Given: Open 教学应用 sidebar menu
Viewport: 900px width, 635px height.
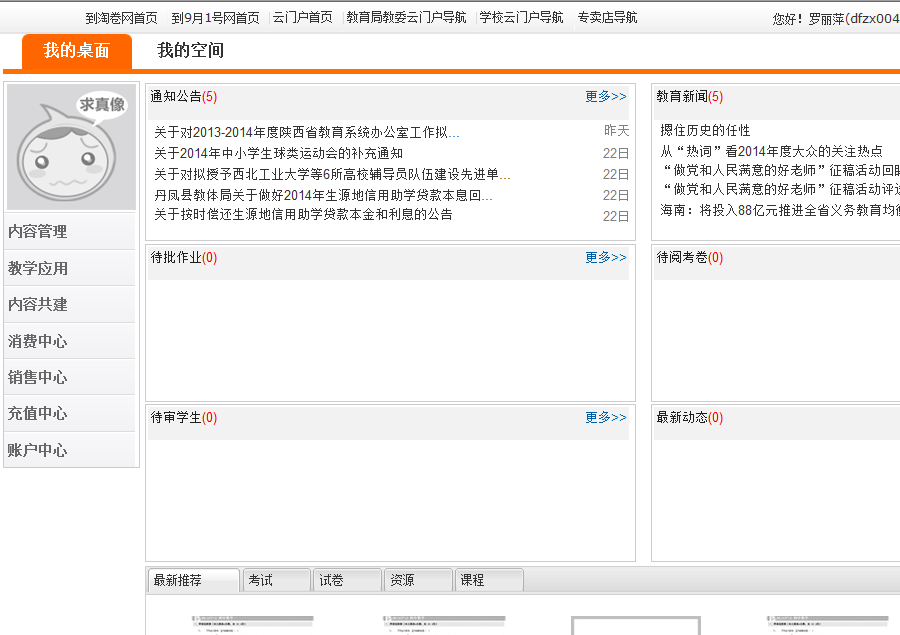Looking at the screenshot, I should point(38,268).
